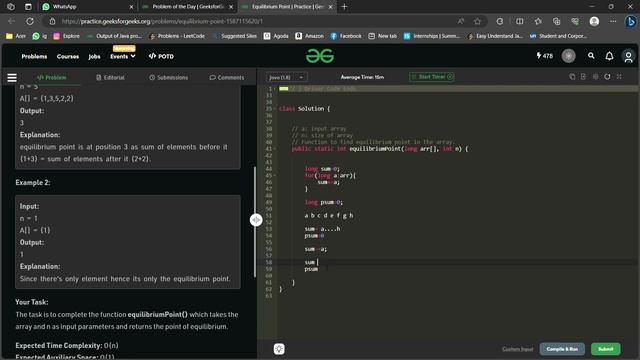This screenshot has height=360, width=640.
Task: Click the 'Example 2:' heading text
Action: (x=33, y=182)
